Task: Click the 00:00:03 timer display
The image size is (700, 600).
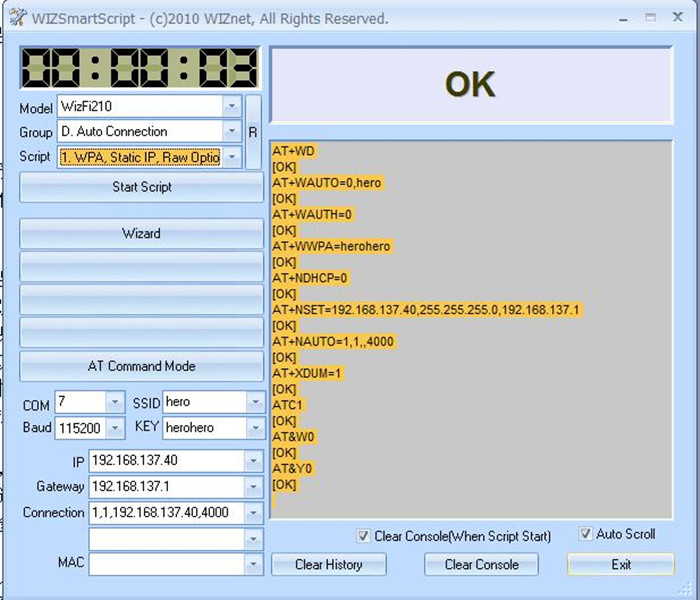Action: (140, 68)
